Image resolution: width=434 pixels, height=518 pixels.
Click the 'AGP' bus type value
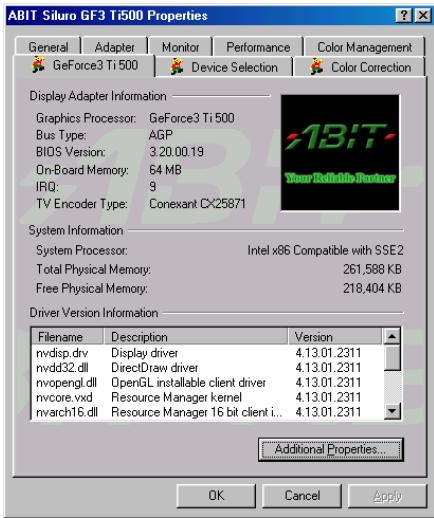(x=161, y=135)
